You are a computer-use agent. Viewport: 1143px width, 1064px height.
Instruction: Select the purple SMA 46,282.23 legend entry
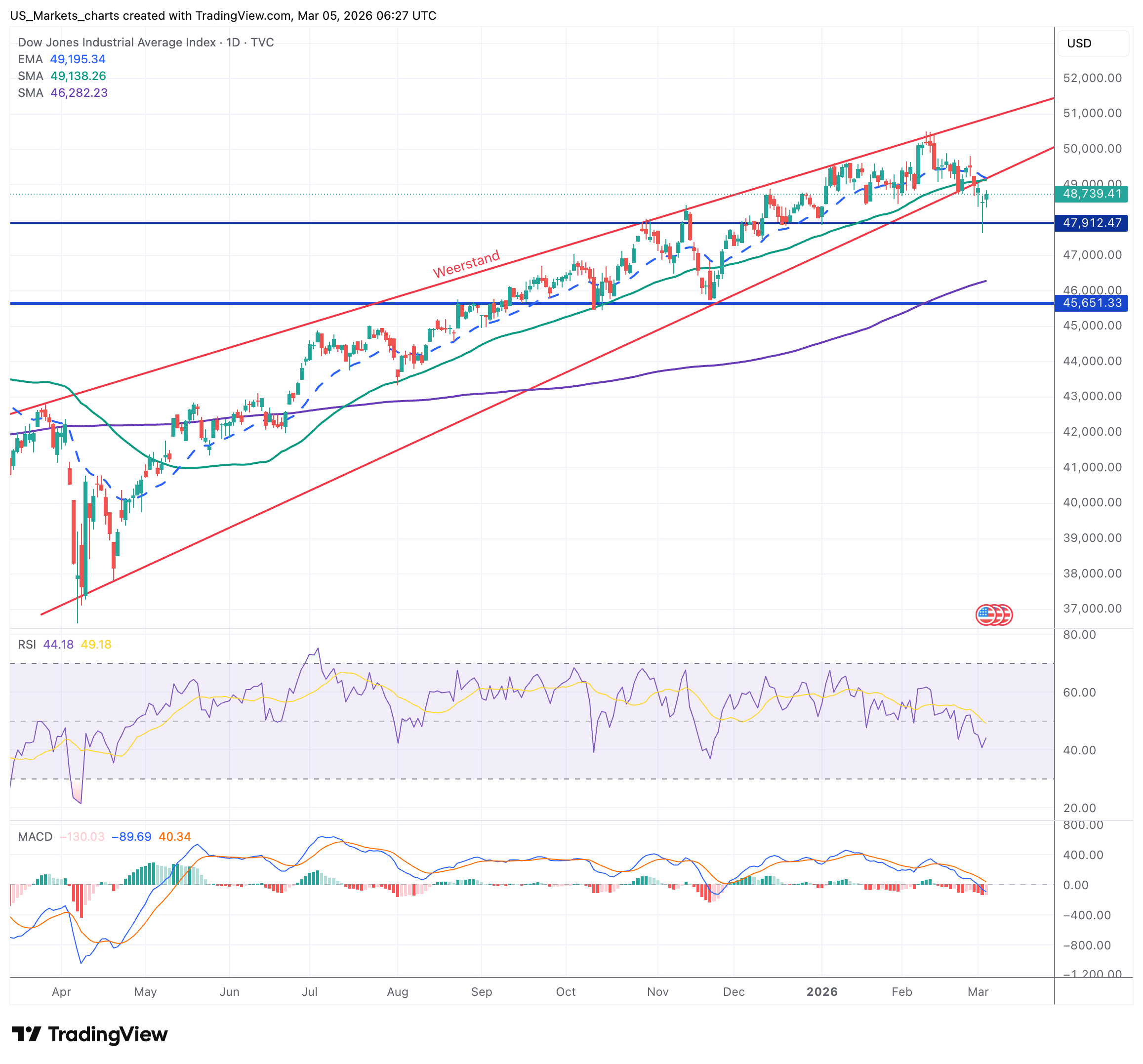coord(62,92)
